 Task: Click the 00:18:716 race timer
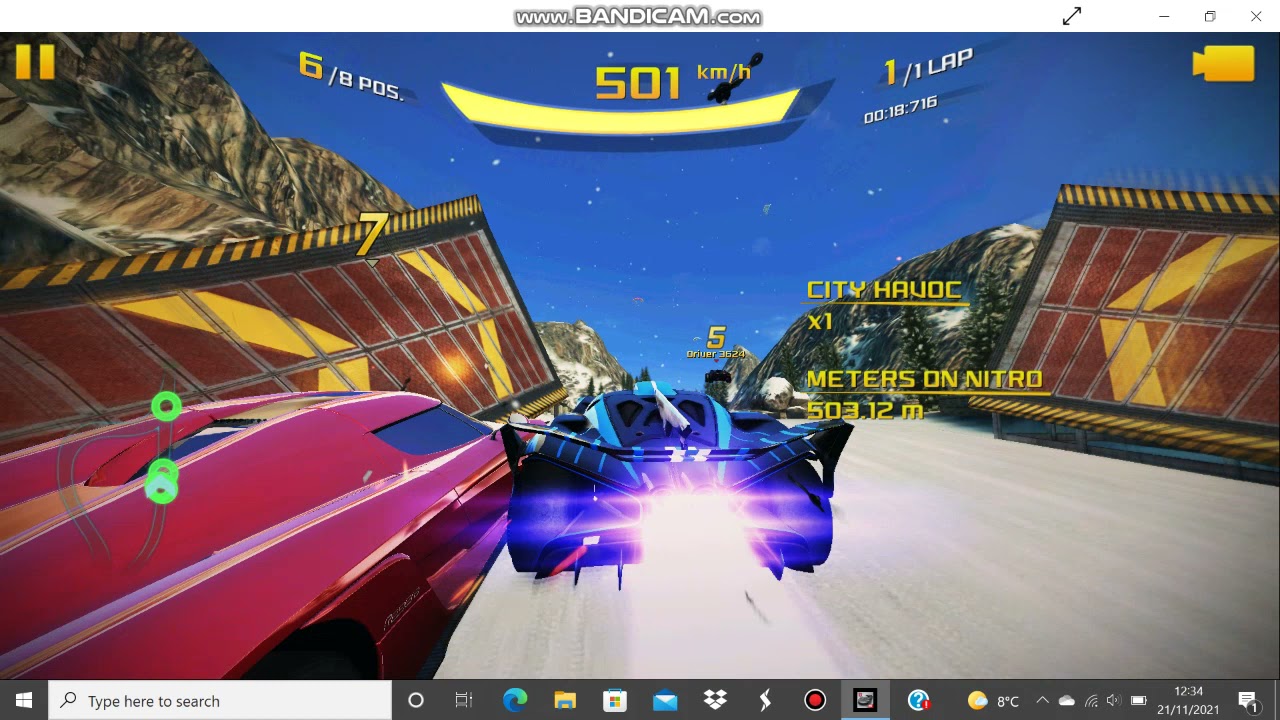[900, 109]
